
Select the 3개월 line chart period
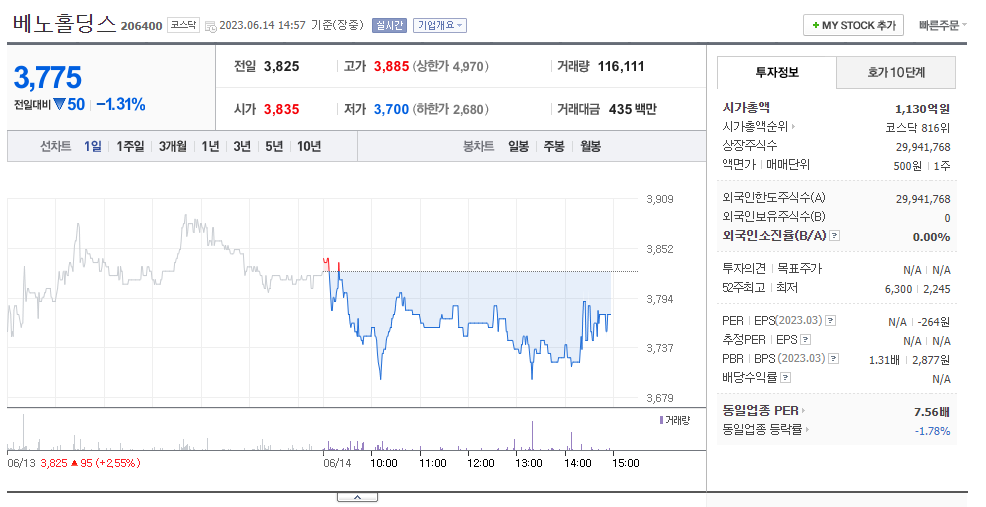point(172,147)
